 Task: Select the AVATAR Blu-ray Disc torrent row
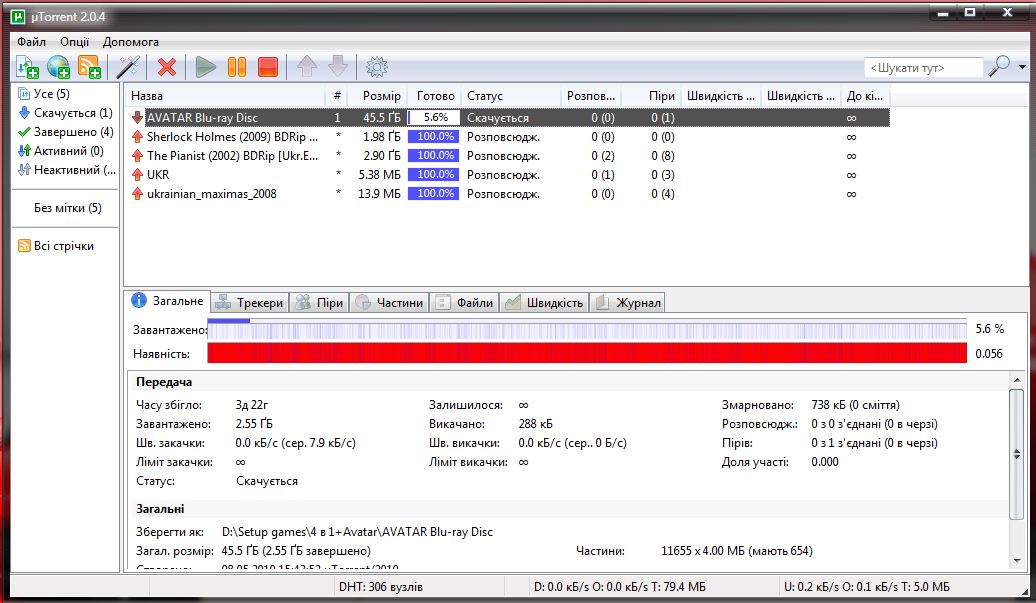[x=509, y=118]
